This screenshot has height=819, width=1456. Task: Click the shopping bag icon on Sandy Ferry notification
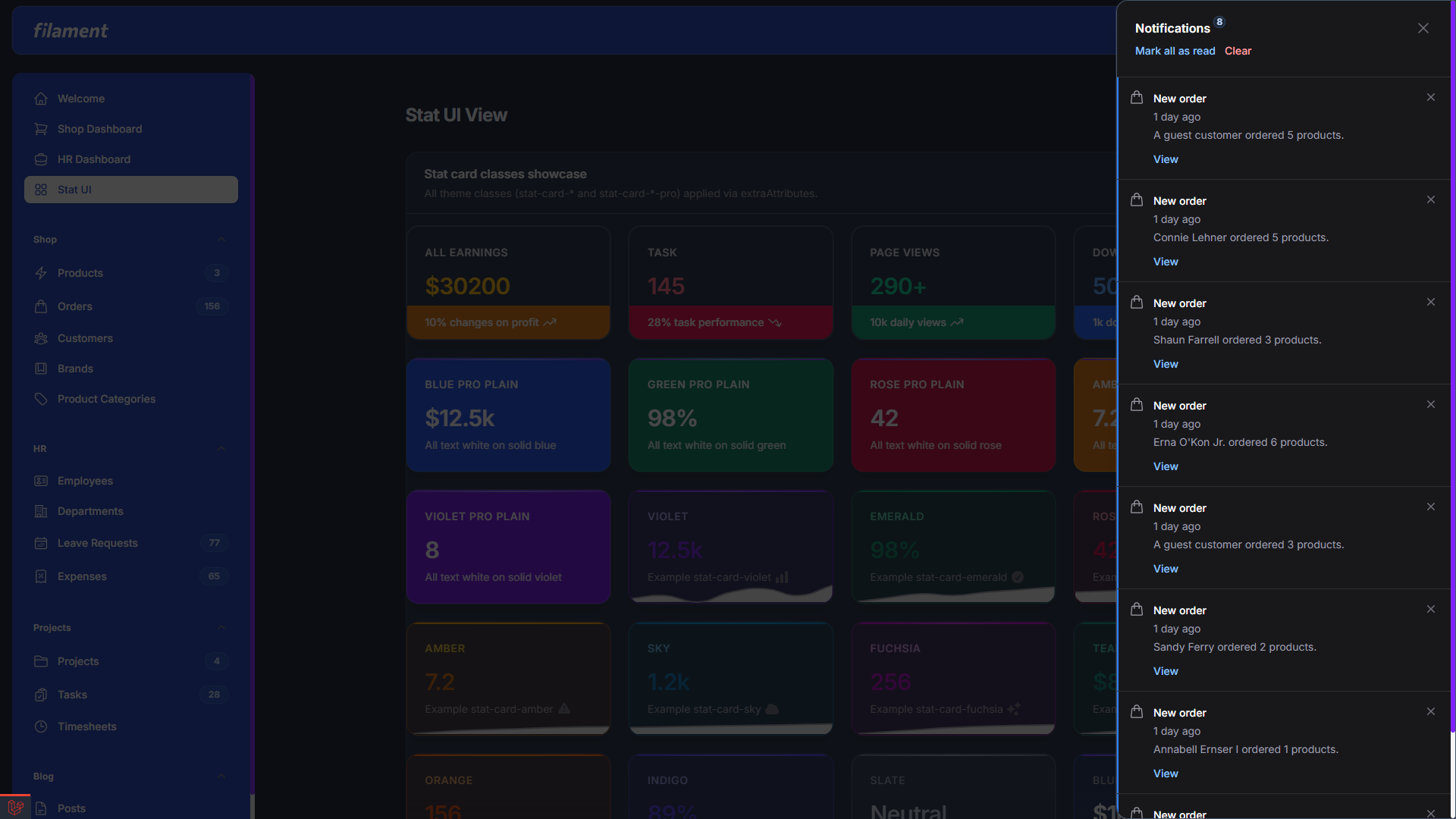[x=1137, y=610]
